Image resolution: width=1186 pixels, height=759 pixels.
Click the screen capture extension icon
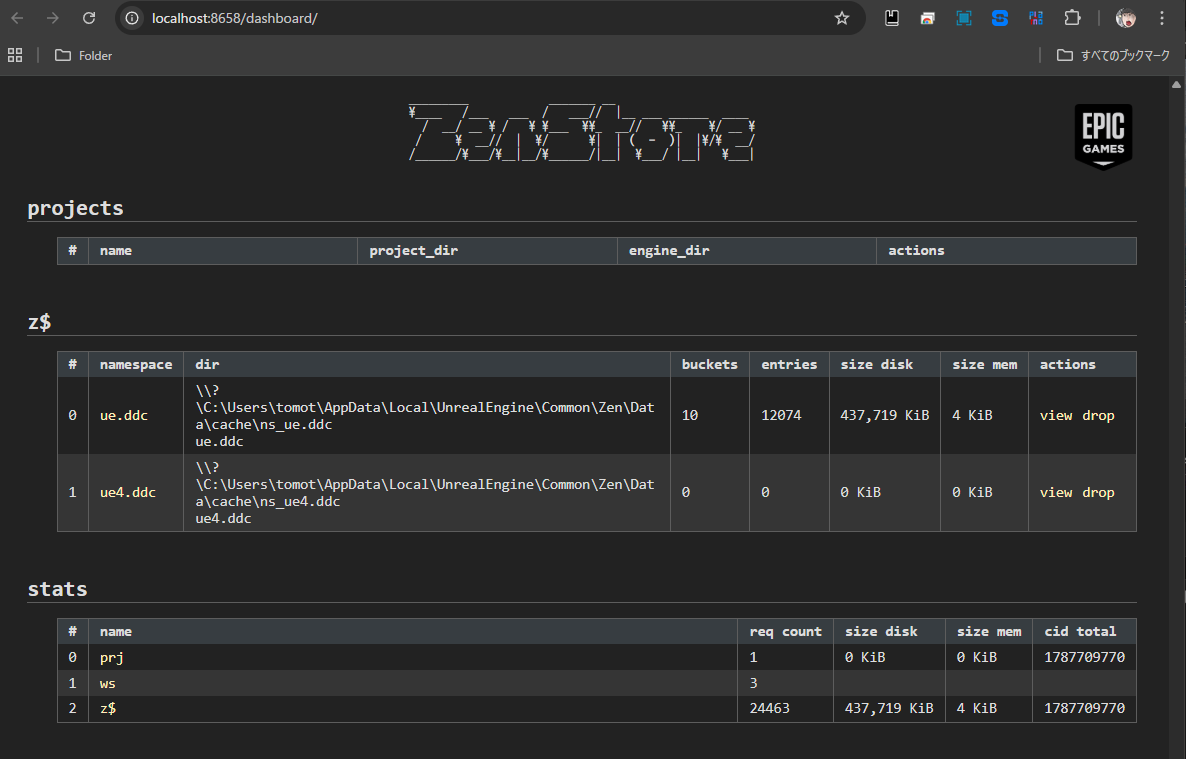click(x=963, y=18)
